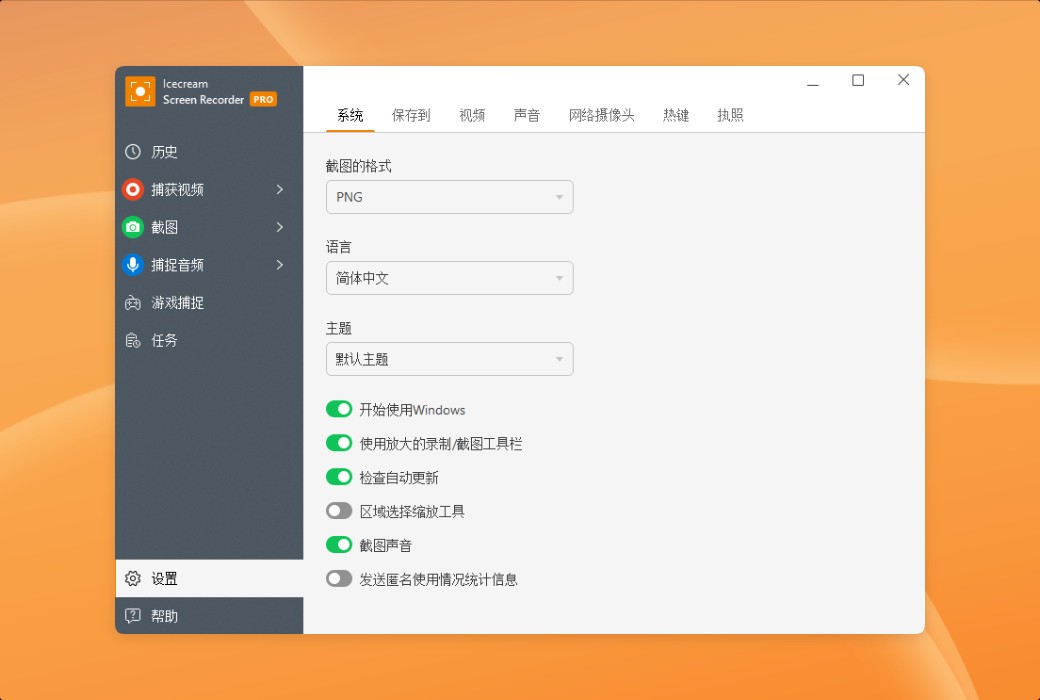1040x700 pixels.
Task: Click the 捕捉音频 microphone icon
Action: click(132, 265)
